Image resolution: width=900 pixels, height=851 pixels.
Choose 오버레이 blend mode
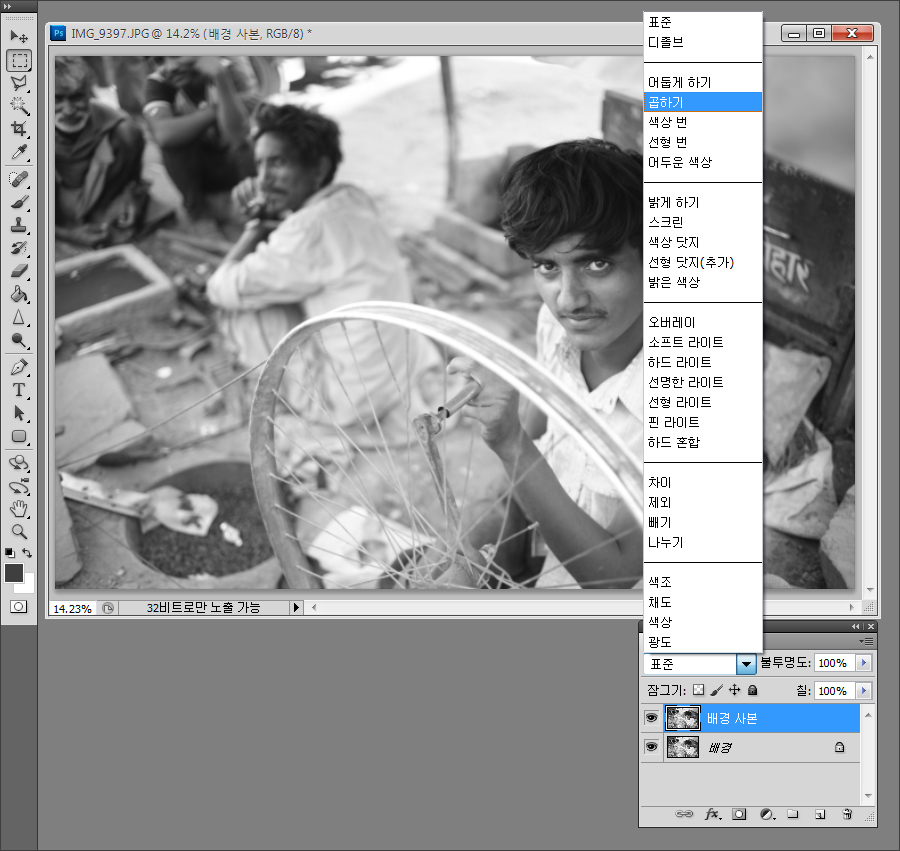click(703, 322)
